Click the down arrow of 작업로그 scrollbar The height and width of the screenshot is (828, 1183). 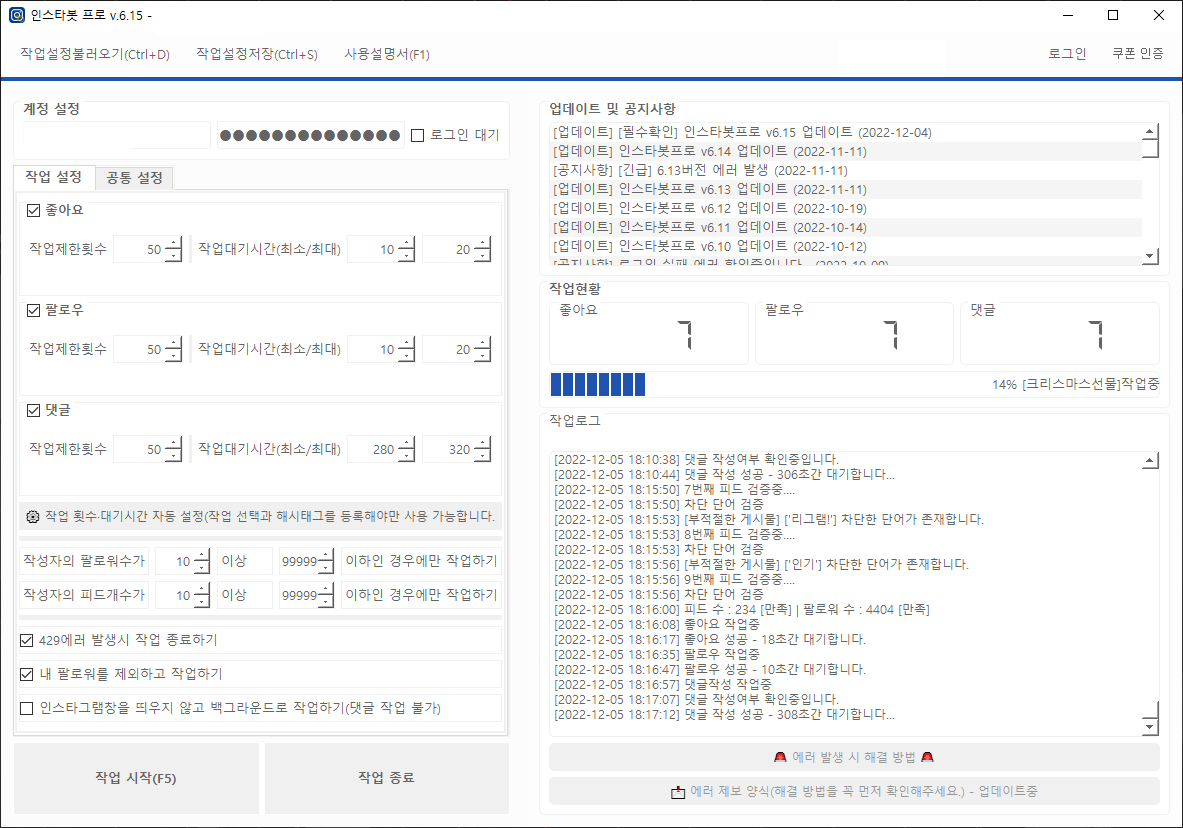[x=1150, y=728]
